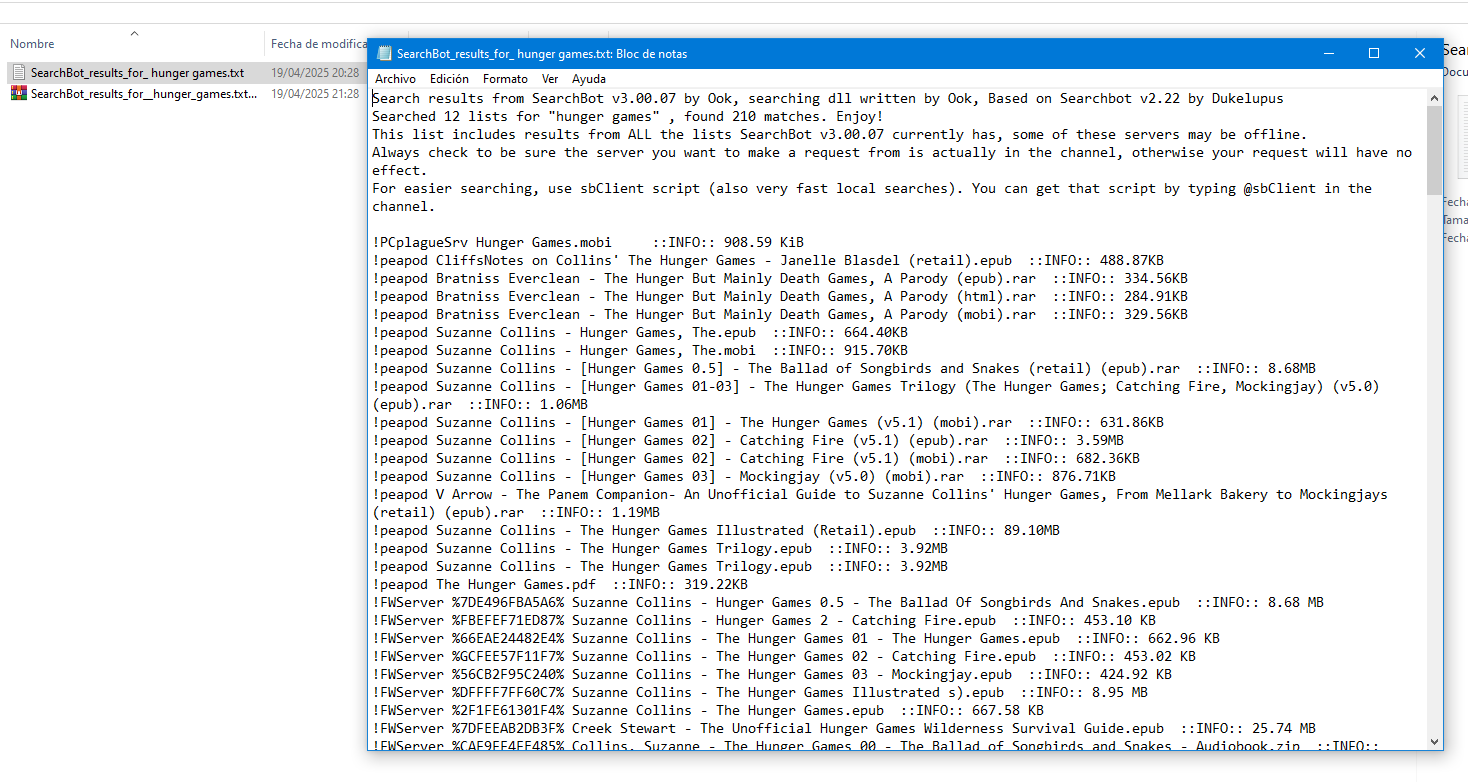Maximize the Notepad window
The image size is (1468, 782).
point(1374,53)
